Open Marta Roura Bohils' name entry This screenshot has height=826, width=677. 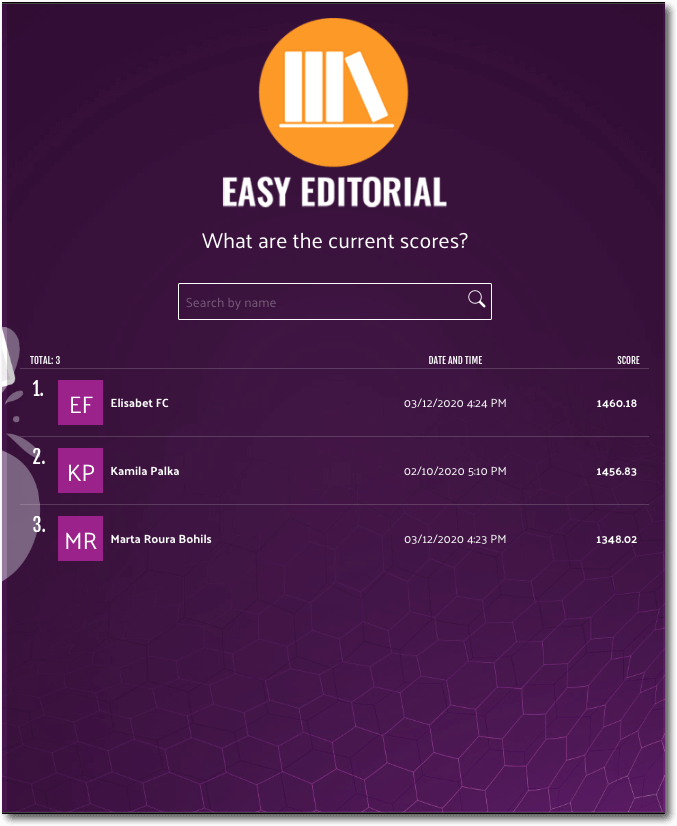pos(160,539)
